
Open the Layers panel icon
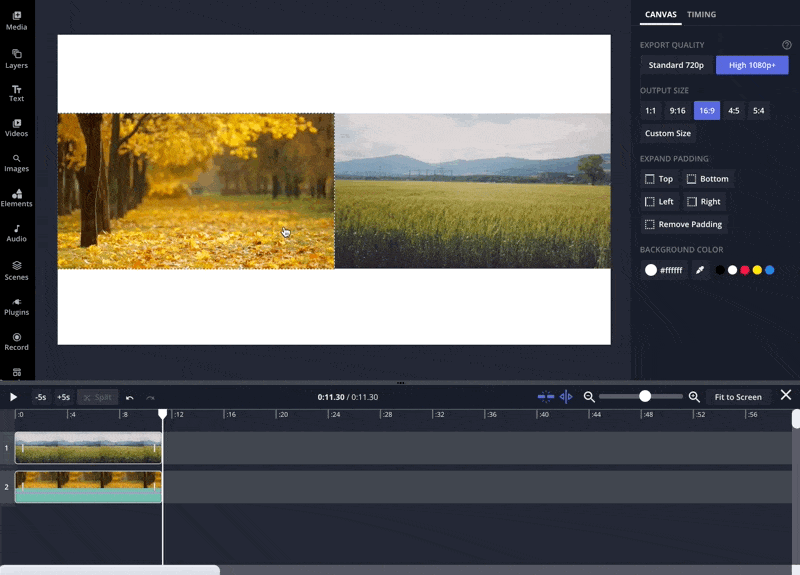(17, 57)
